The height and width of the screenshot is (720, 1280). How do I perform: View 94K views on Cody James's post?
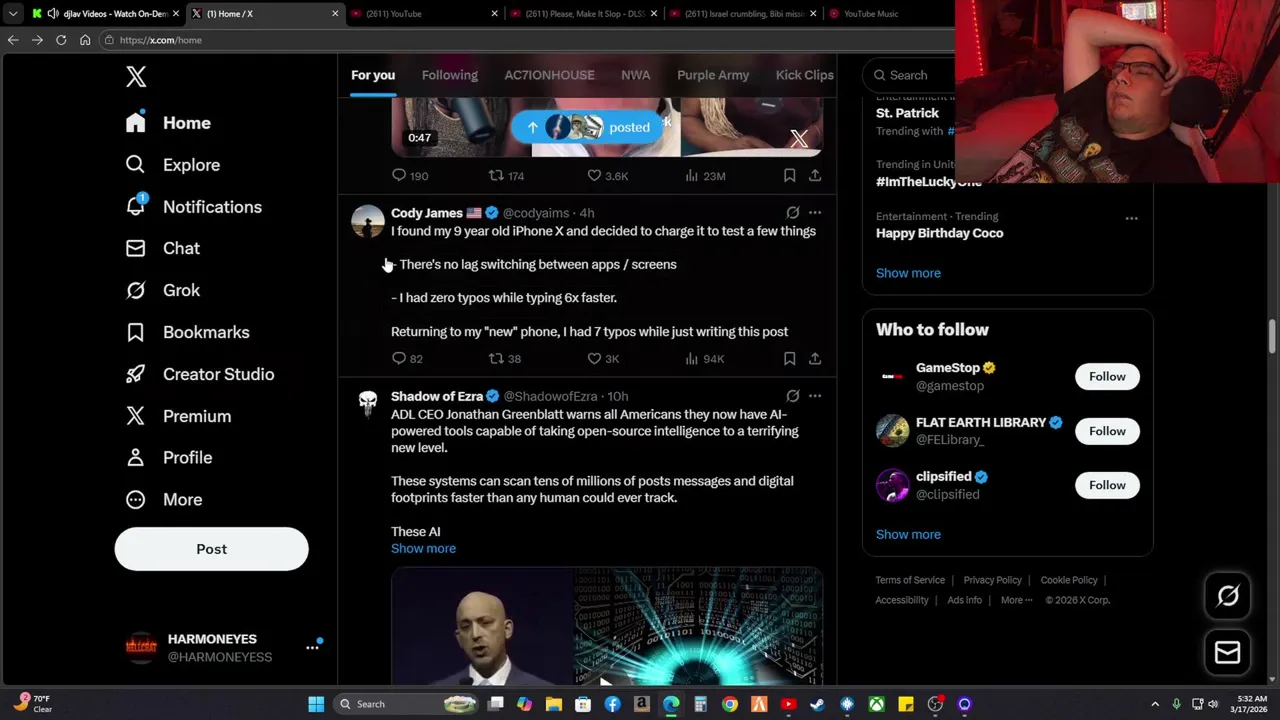tap(705, 359)
